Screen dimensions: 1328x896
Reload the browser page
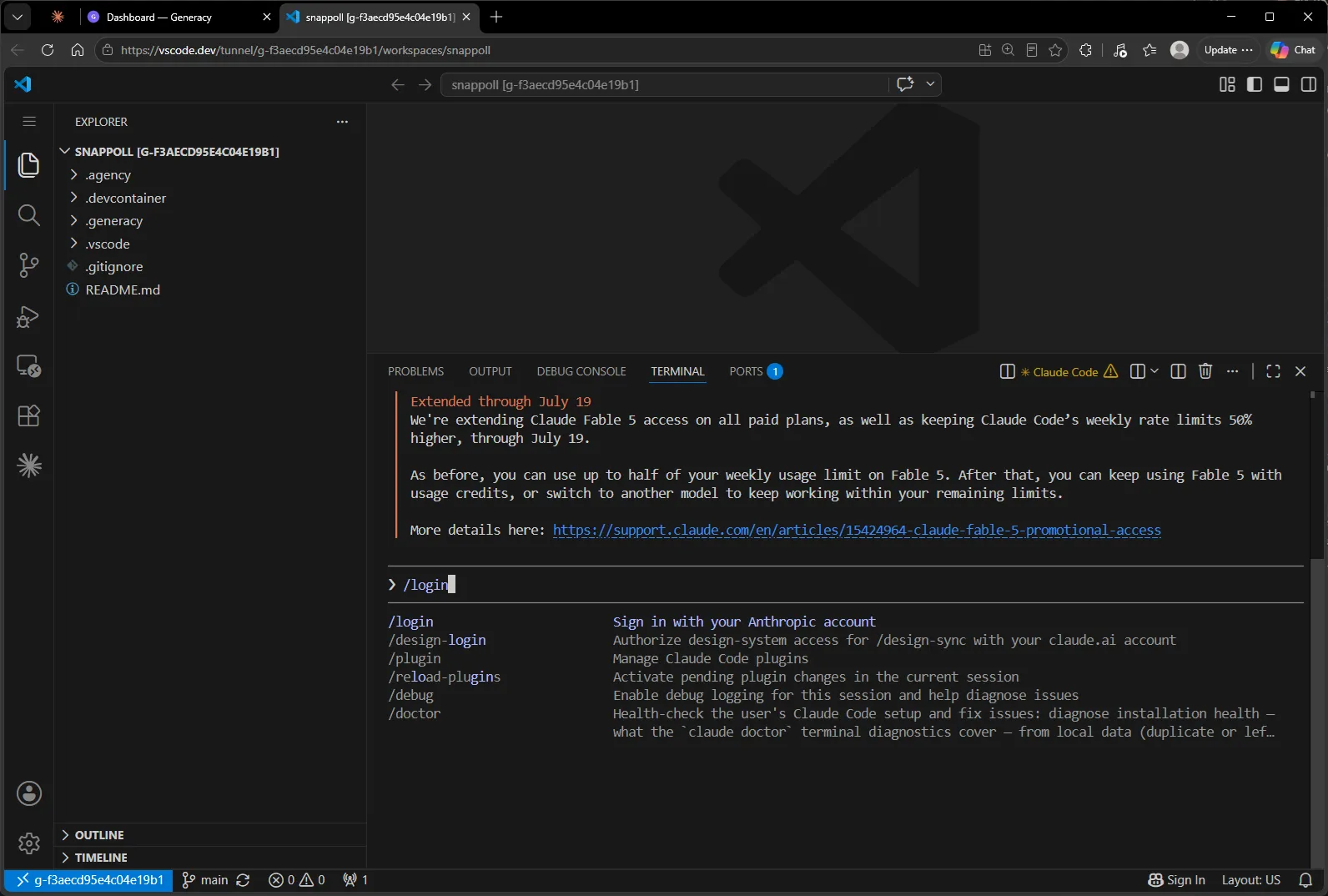point(48,50)
